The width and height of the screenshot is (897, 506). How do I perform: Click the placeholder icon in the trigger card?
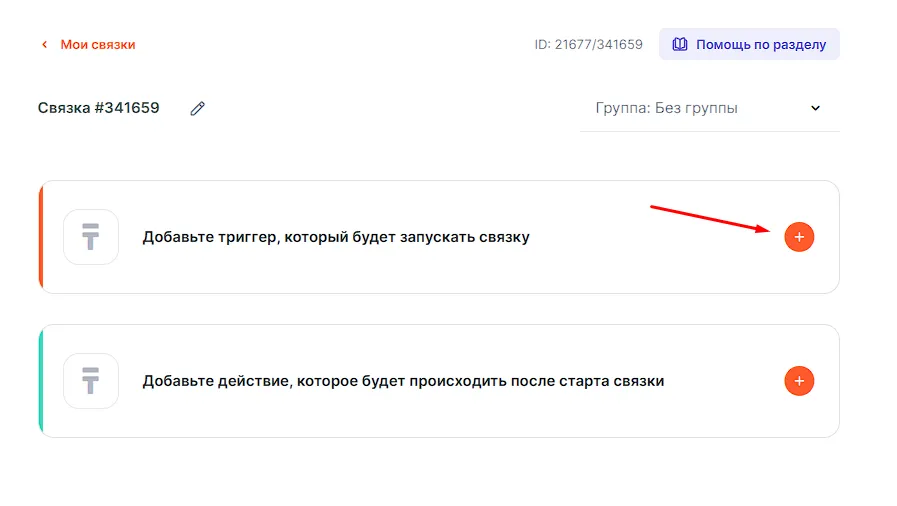[91, 237]
